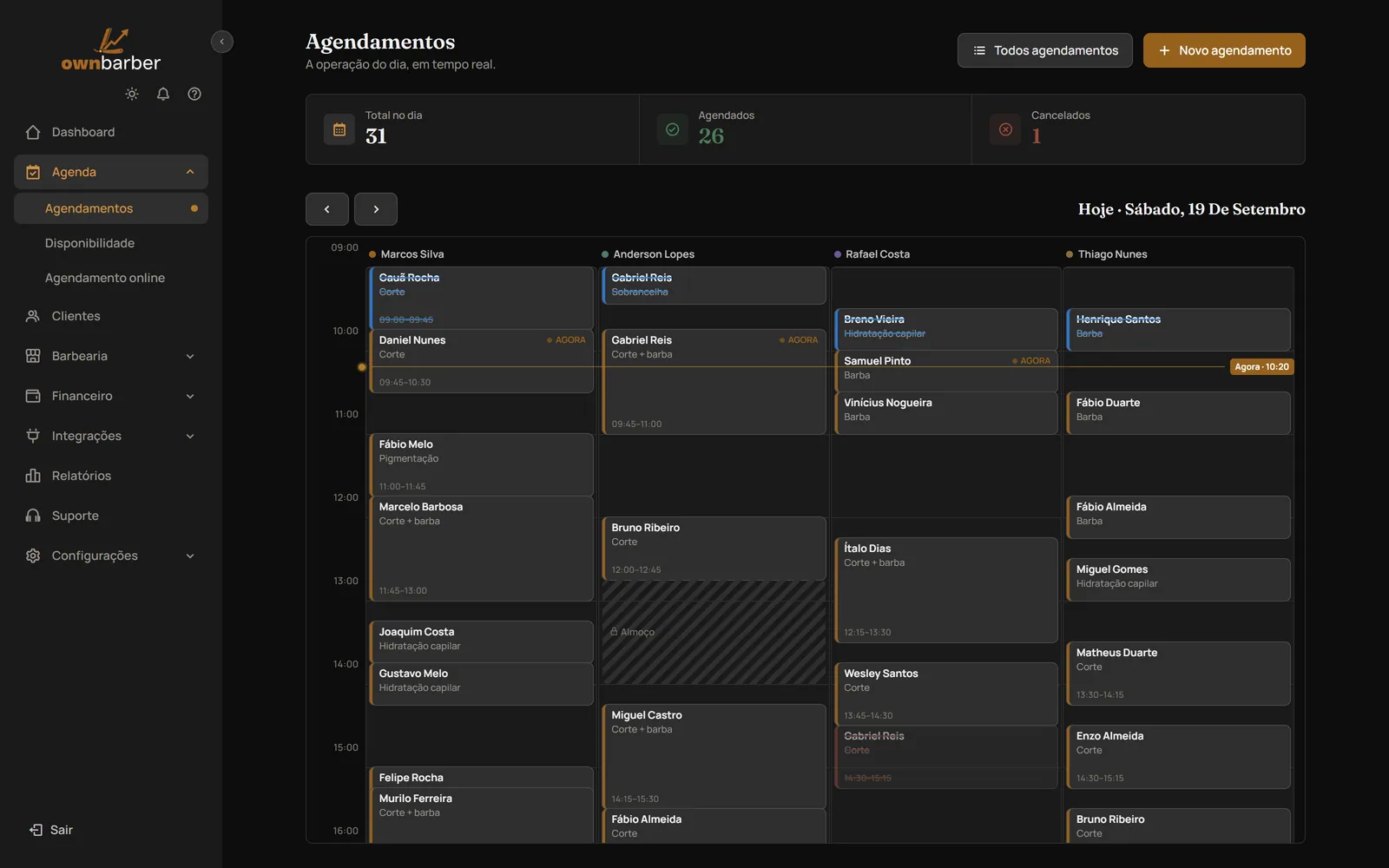Click the Cancelados X icon

point(1005,129)
